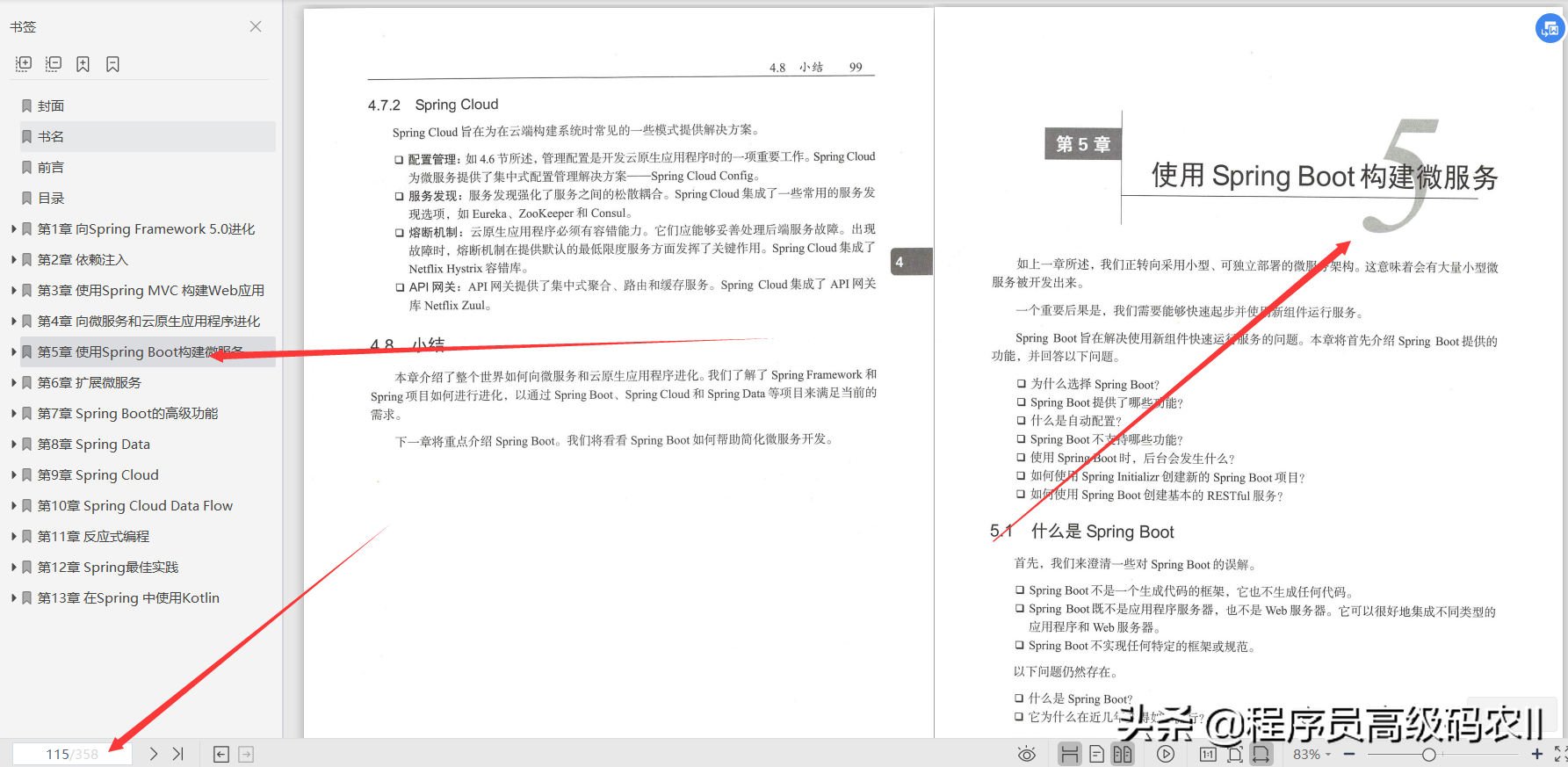Image resolution: width=1568 pixels, height=767 pixels.
Task: Expand 第2章 依赖注入 chapter
Action: (13, 259)
